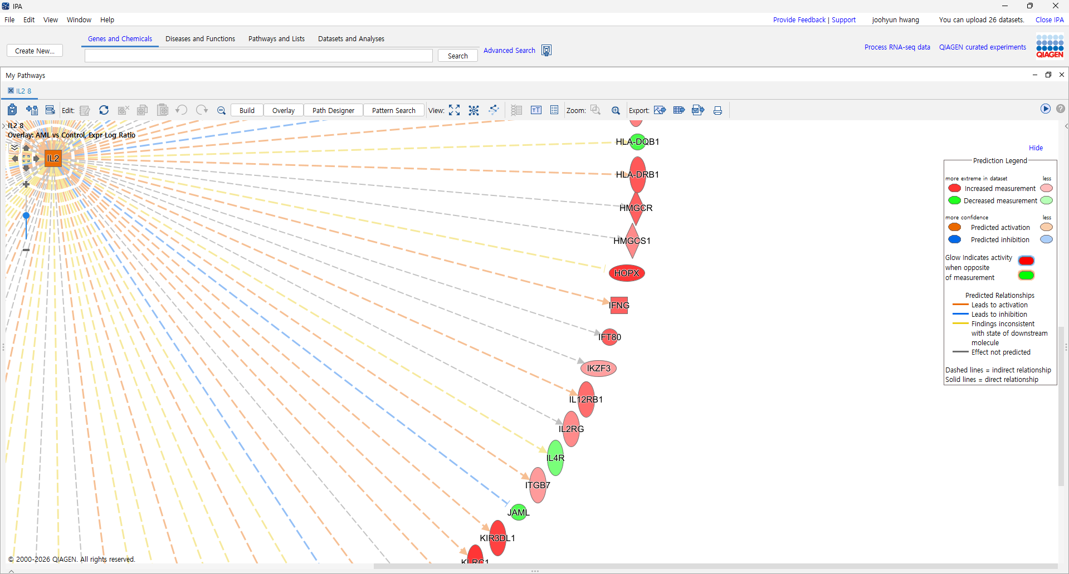Viewport: 1069px width, 574px height.
Task: Click the zoom-in magnifier next to Zoom label
Action: coord(616,110)
